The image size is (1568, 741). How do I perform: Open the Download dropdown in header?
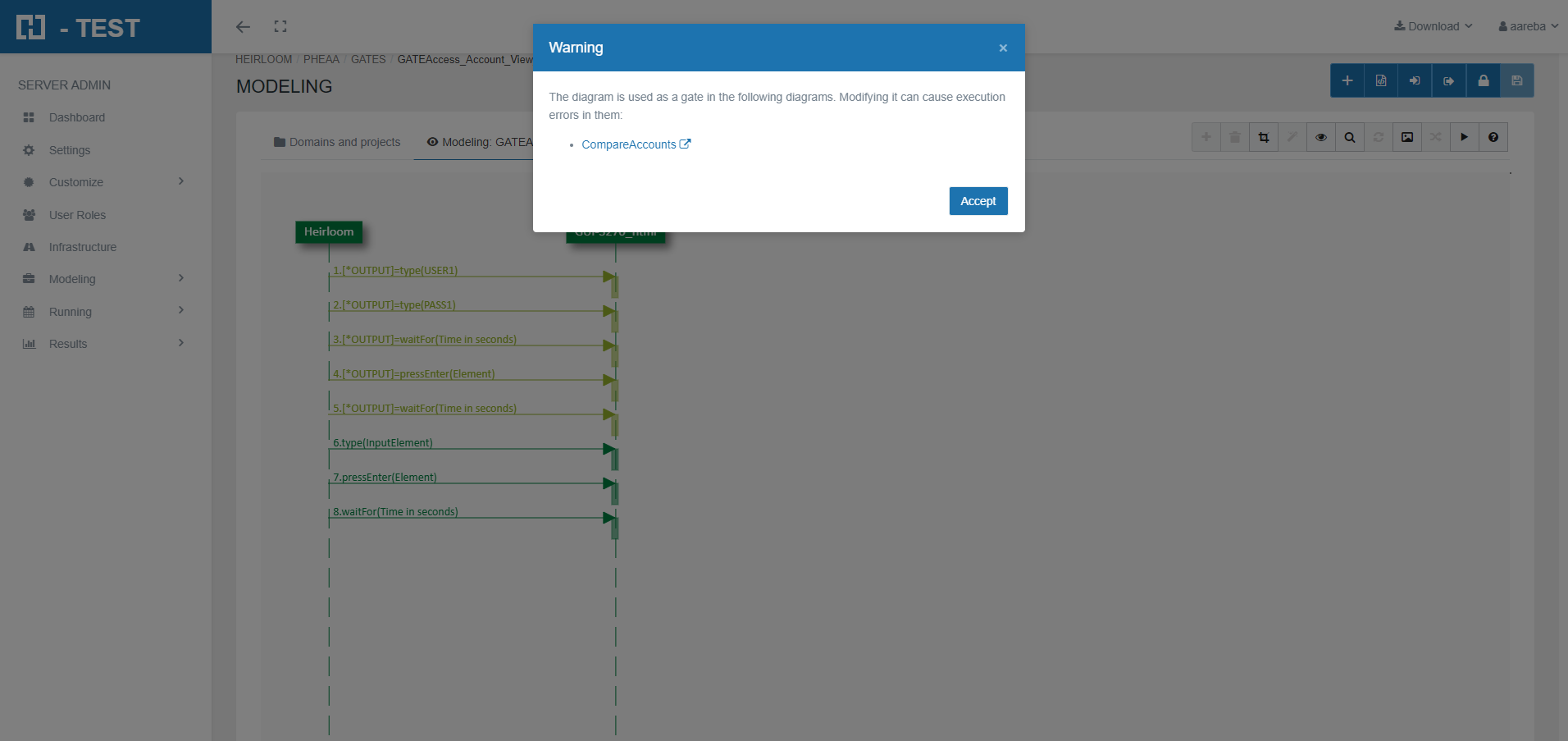point(1433,26)
